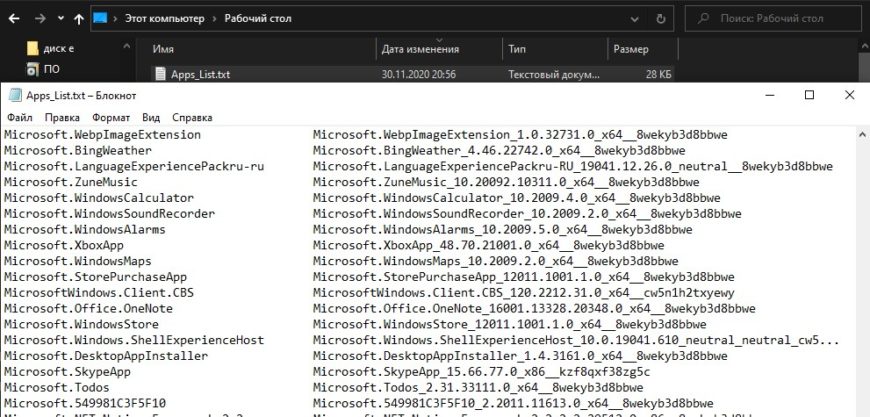
Task: Click 'Microsoft.ZuneMusic_10.20092.10311.0' package name
Action: click(506, 182)
